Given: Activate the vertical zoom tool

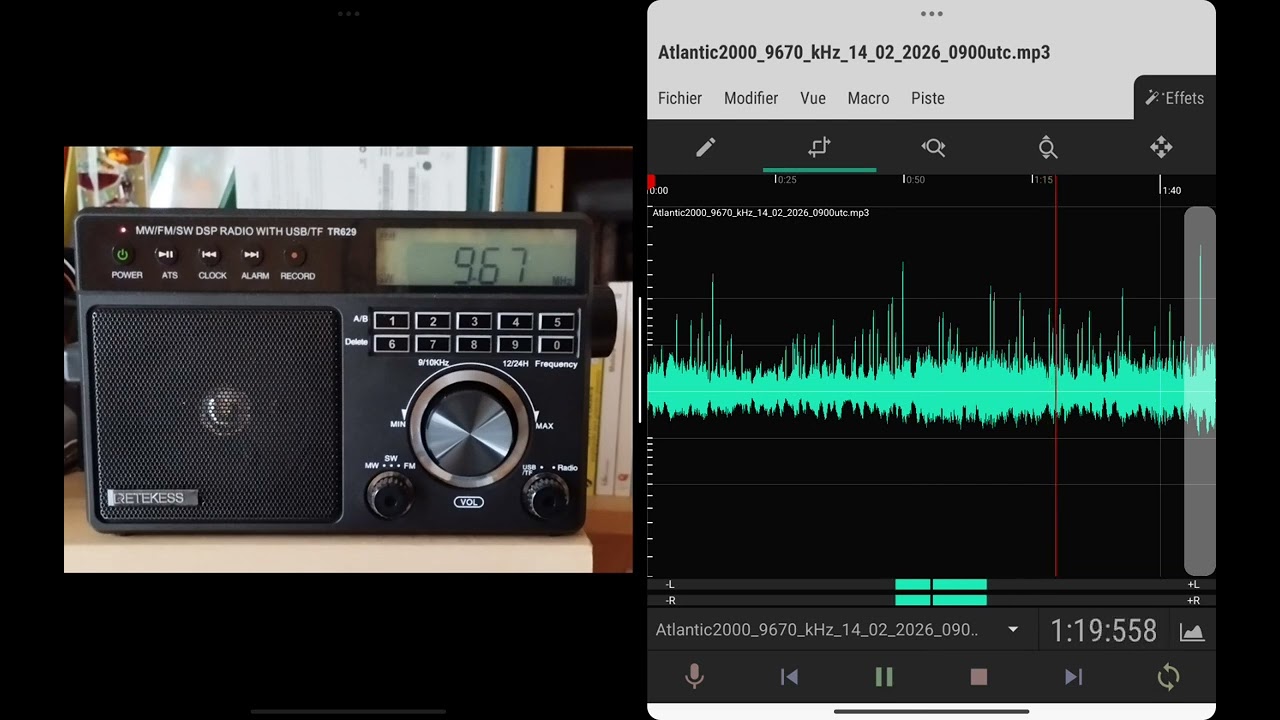Looking at the screenshot, I should [1047, 148].
